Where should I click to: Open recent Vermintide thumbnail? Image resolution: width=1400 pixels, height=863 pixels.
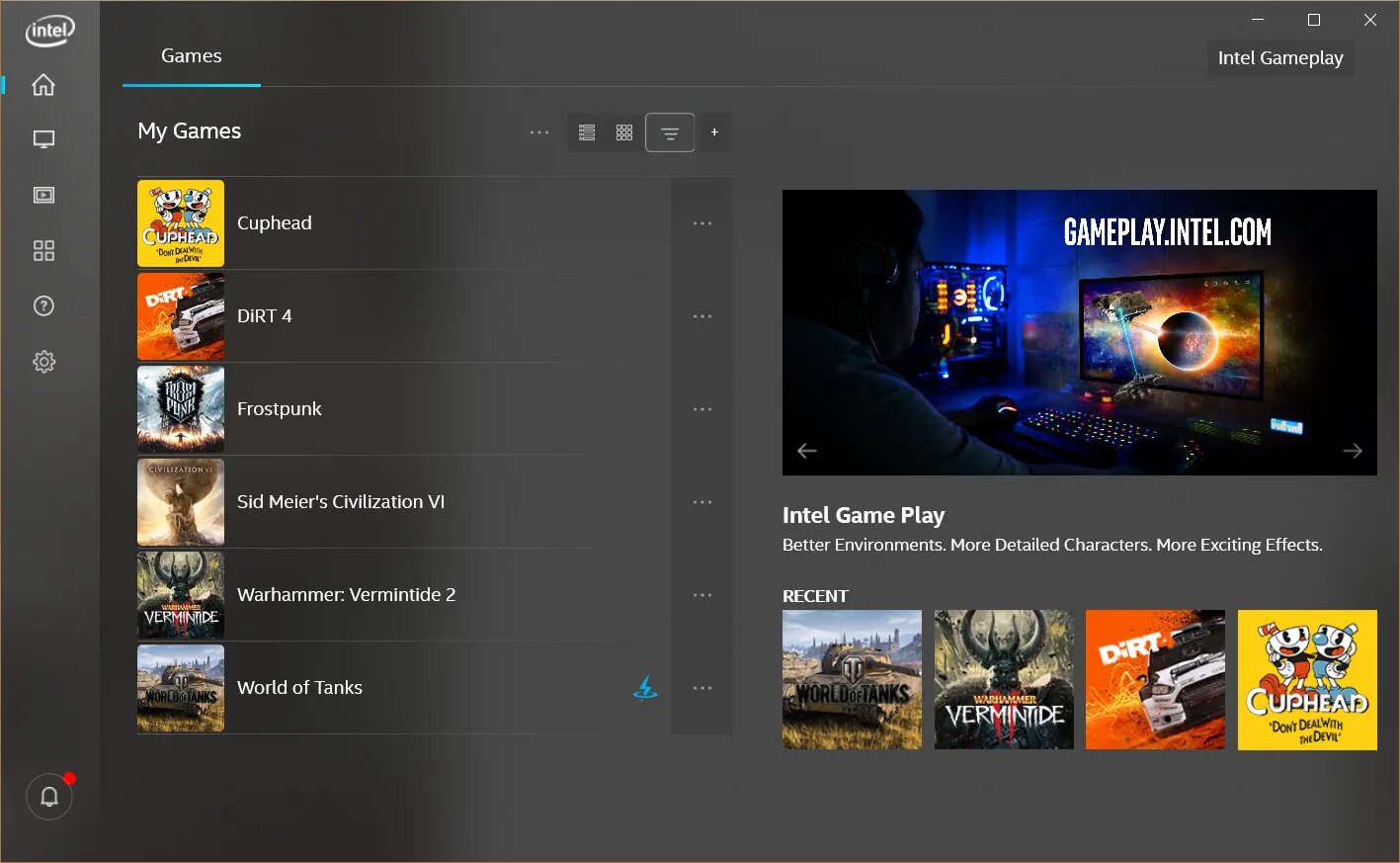click(1004, 679)
